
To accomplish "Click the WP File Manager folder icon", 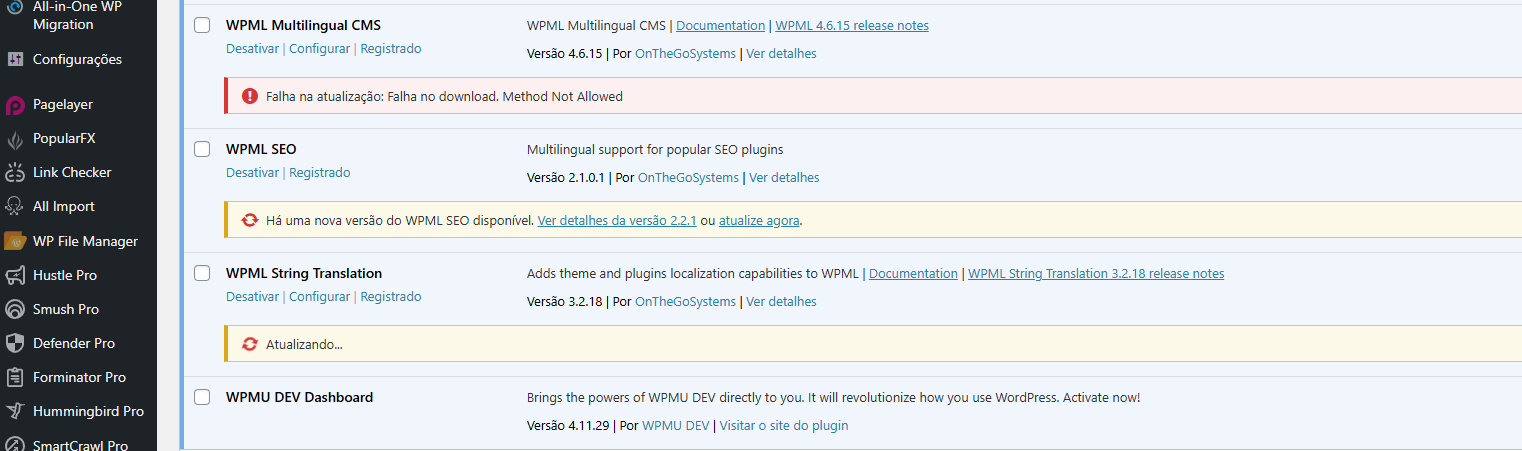I will [15, 241].
